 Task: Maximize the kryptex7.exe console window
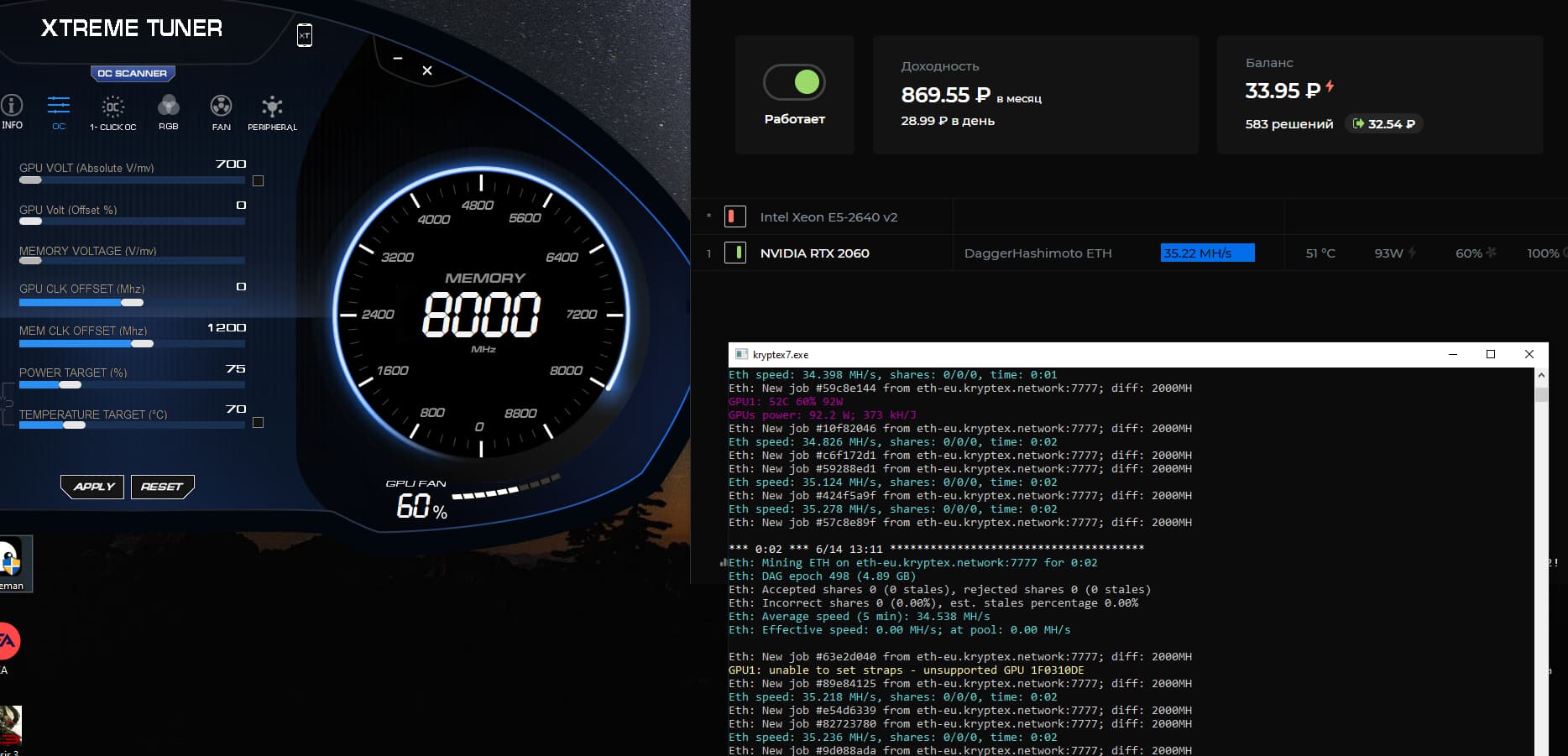(1491, 354)
